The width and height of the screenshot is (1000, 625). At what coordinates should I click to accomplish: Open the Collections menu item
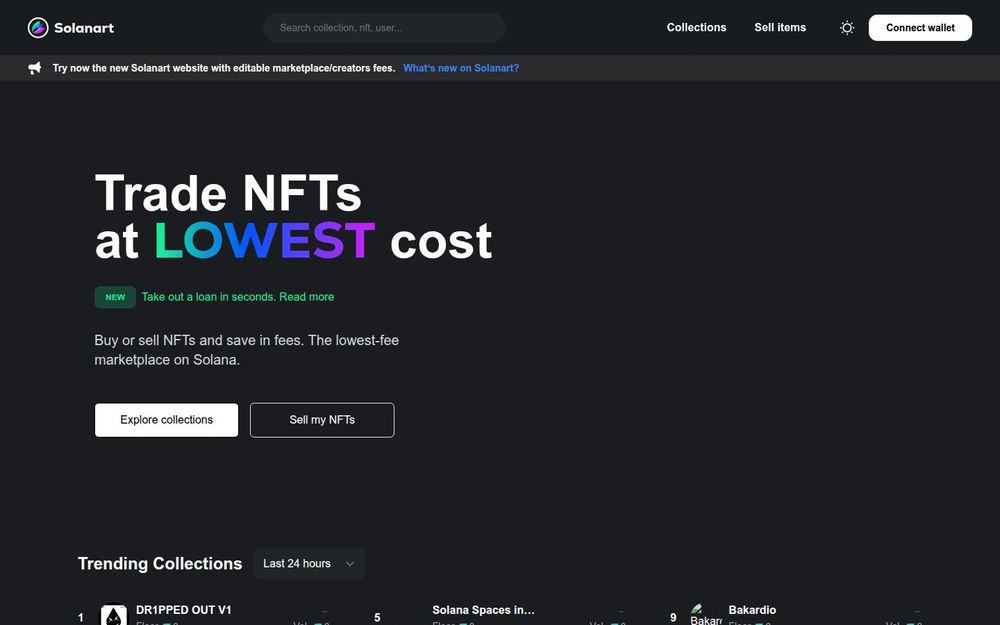[x=696, y=27]
